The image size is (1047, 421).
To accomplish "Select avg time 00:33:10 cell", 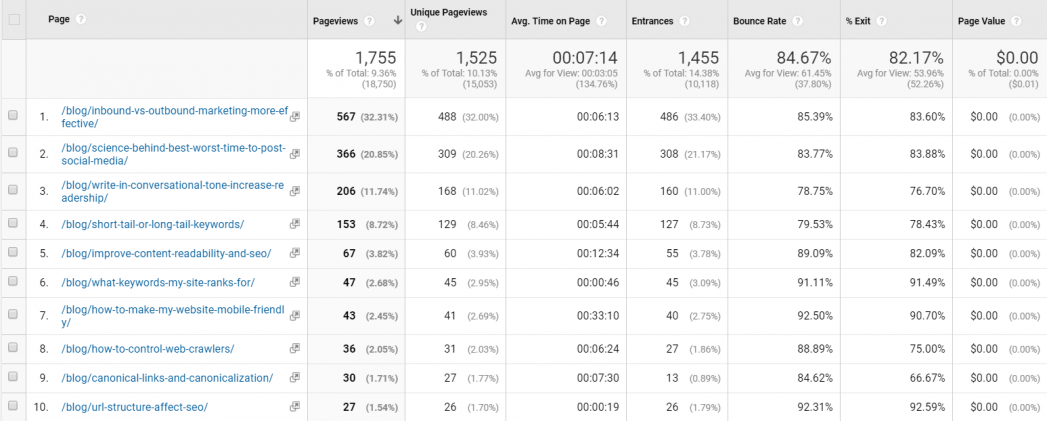I will point(598,315).
